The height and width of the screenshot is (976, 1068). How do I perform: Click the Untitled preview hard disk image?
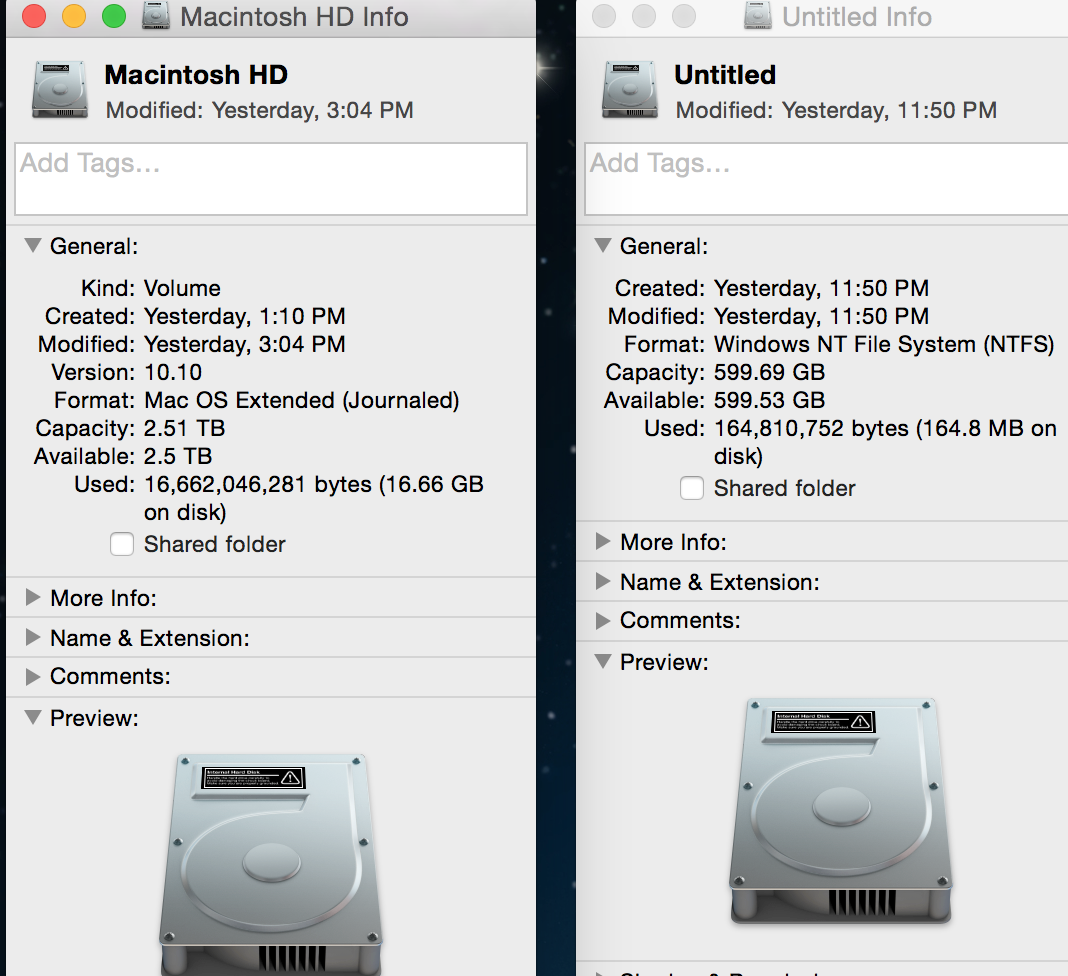tap(841, 810)
